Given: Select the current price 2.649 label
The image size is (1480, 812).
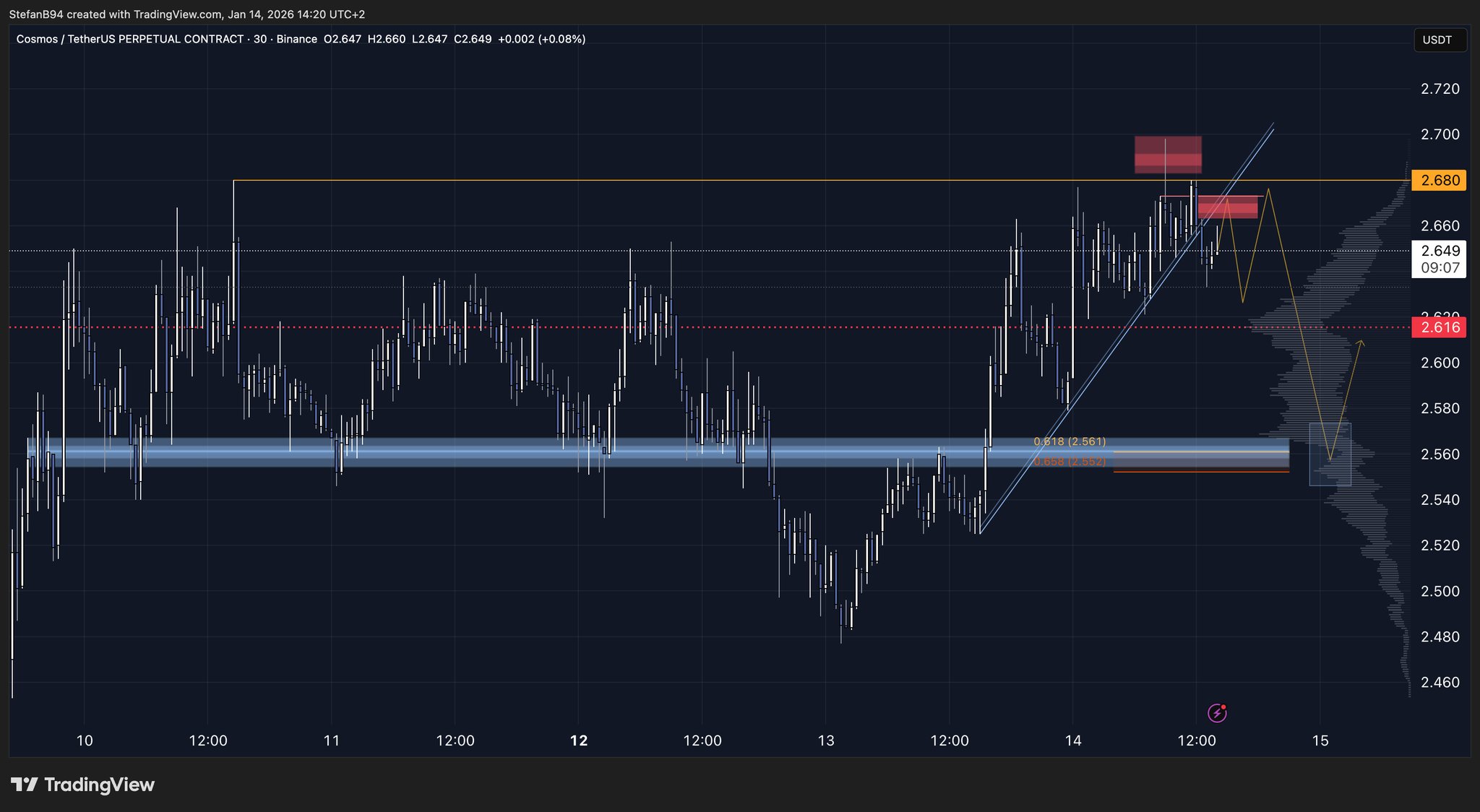Looking at the screenshot, I should (1440, 251).
